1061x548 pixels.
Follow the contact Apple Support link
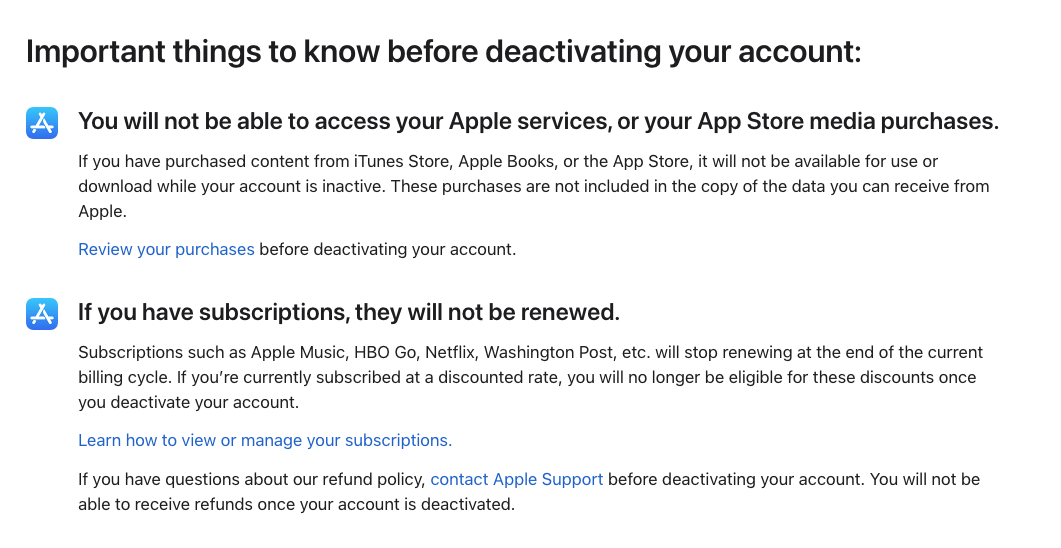tap(516, 480)
